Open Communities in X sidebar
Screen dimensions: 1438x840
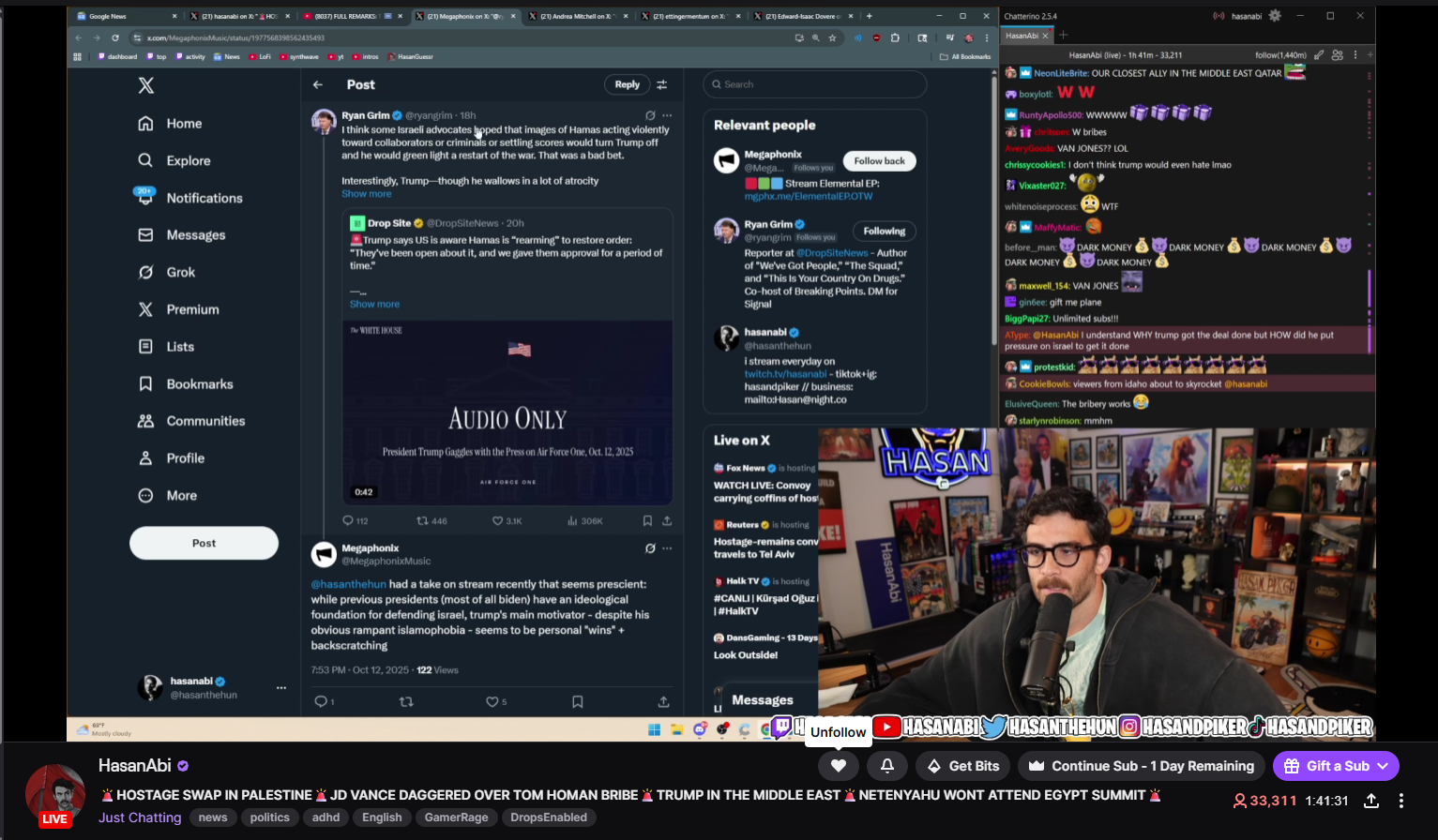tap(191, 421)
